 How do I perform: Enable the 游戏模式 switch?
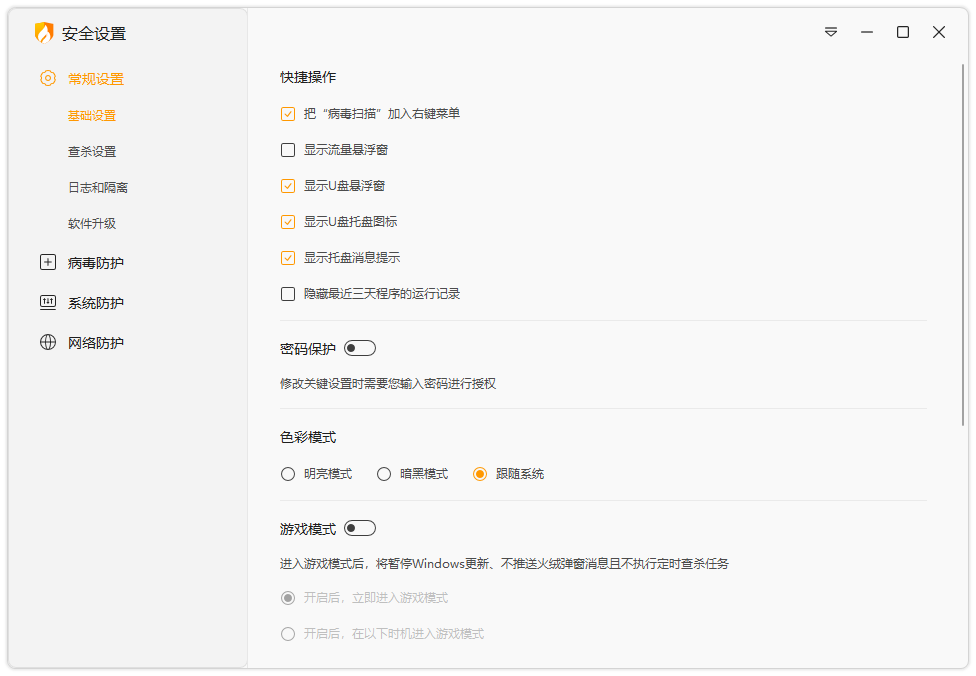pos(359,527)
